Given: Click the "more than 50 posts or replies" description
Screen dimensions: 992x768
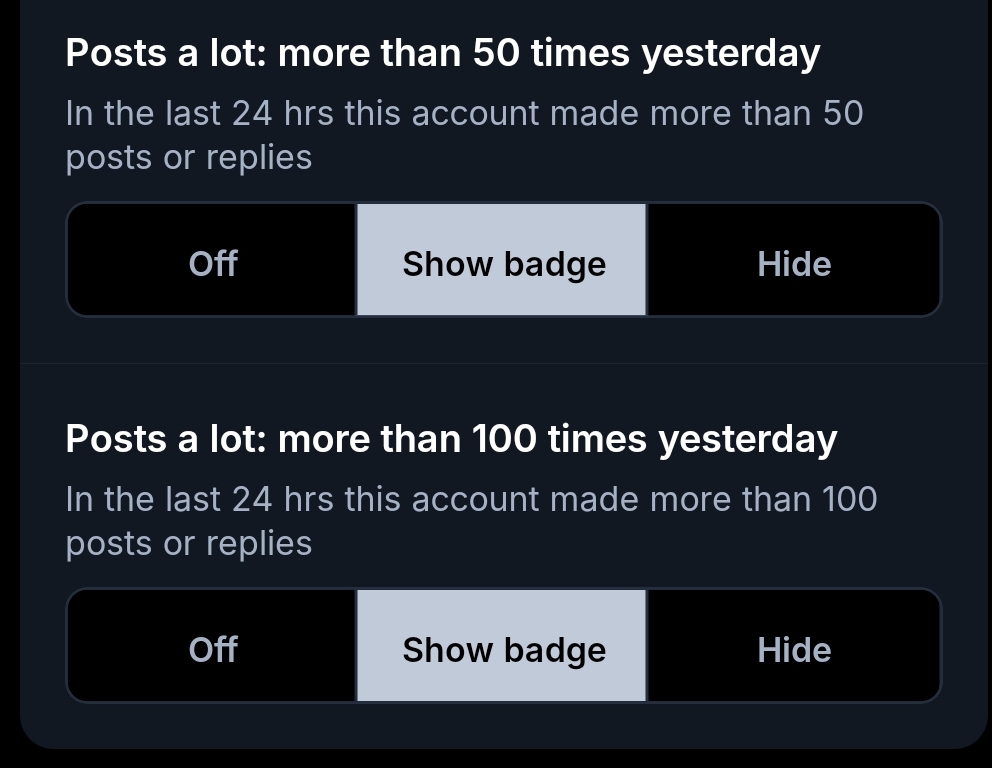Looking at the screenshot, I should coord(464,135).
